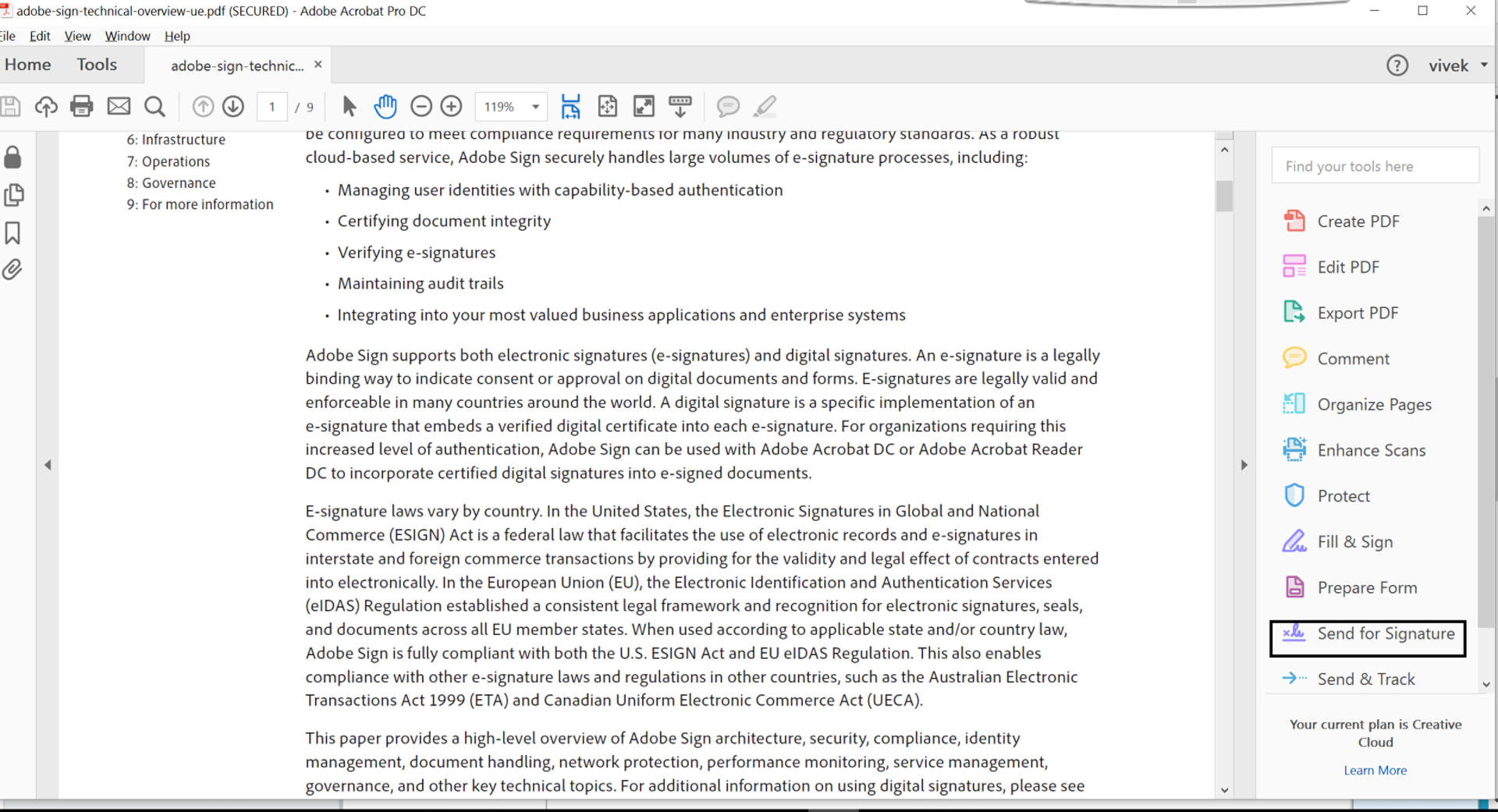The image size is (1498, 812).
Task: Open the Send & Track tool
Action: (x=1350, y=679)
